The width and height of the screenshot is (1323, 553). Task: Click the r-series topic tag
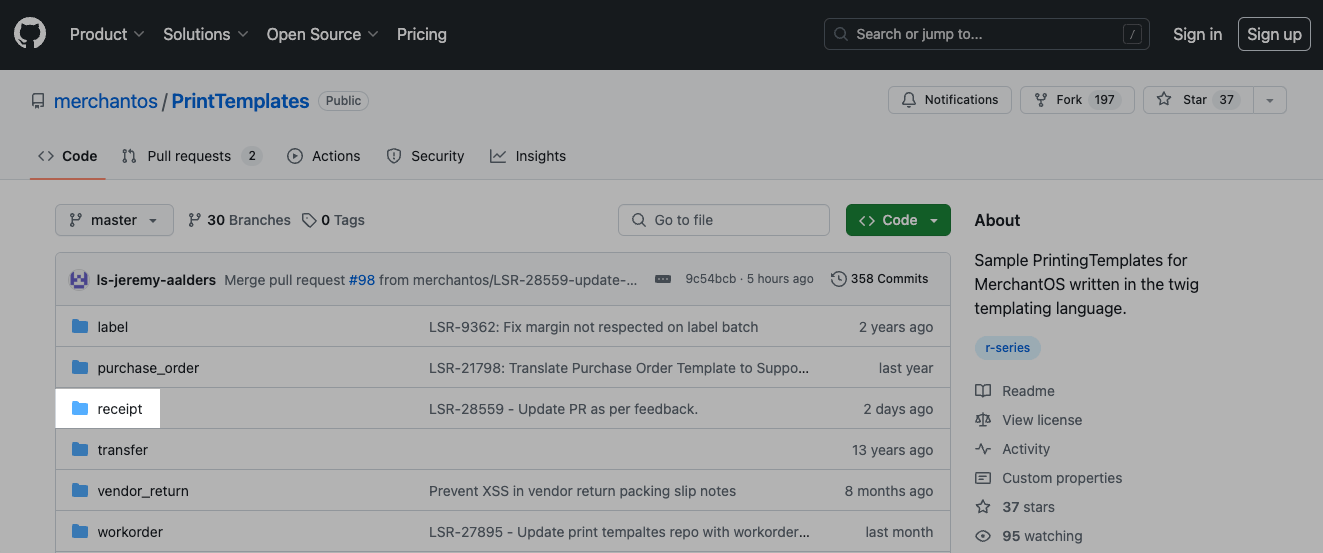tap(1008, 348)
